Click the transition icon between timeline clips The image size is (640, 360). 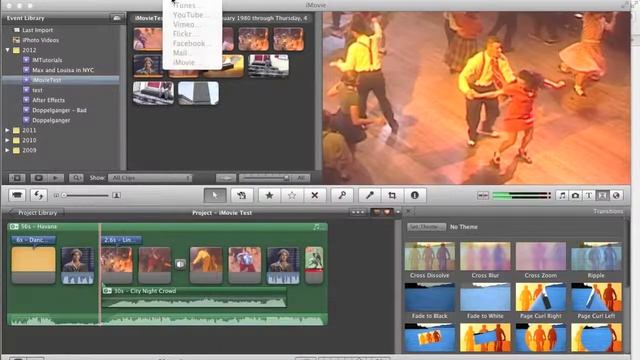(180, 264)
